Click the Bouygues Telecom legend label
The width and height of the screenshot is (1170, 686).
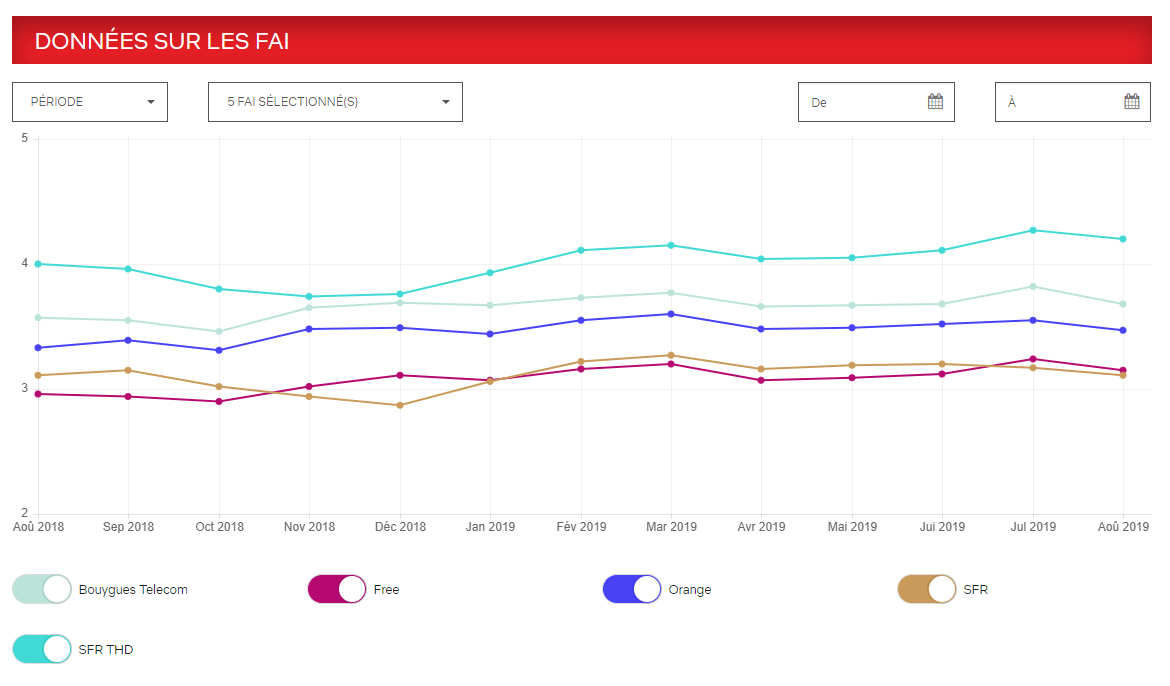click(x=133, y=590)
